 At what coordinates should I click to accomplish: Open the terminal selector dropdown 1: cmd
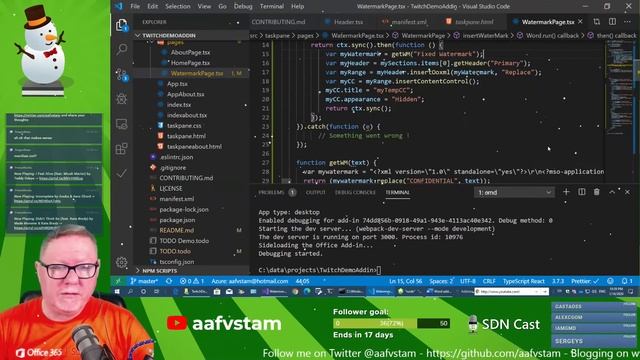514,192
